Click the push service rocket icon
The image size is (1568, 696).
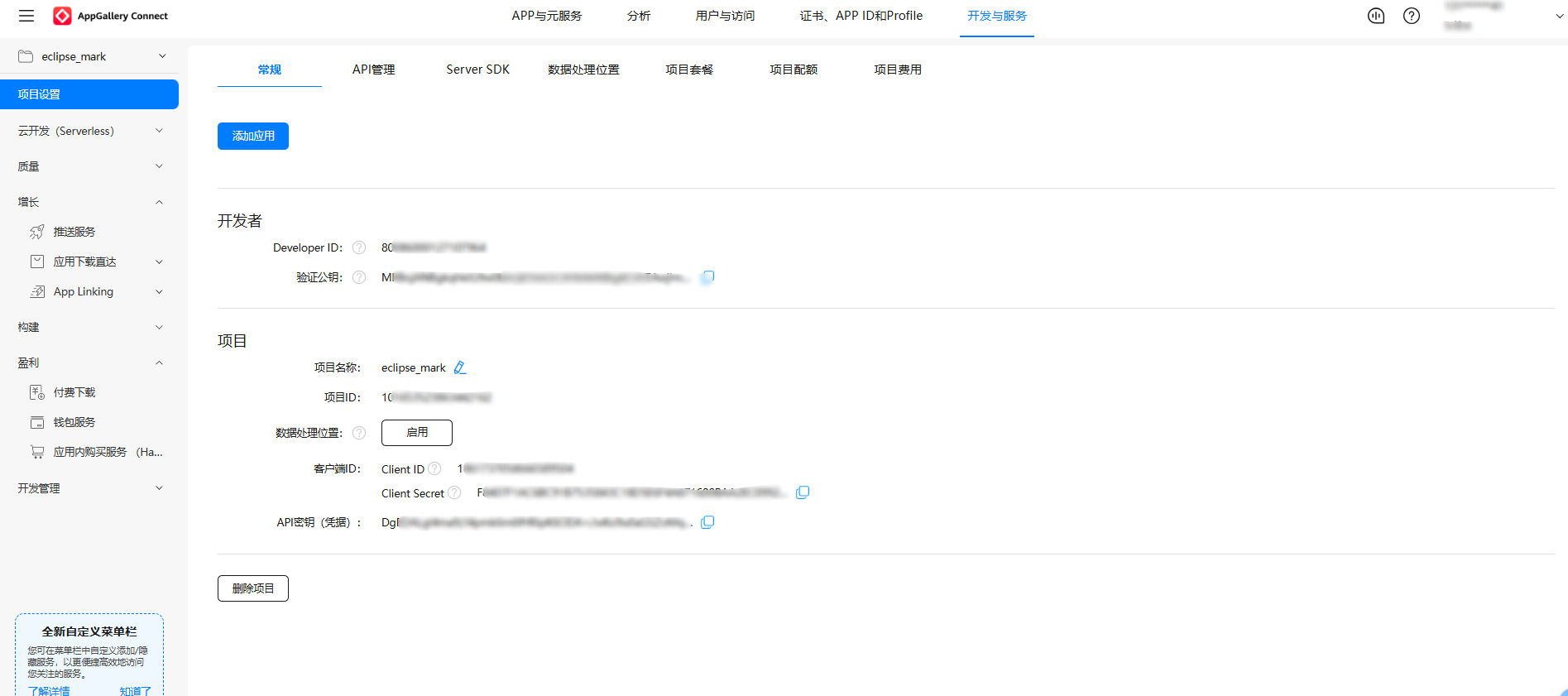(x=37, y=232)
